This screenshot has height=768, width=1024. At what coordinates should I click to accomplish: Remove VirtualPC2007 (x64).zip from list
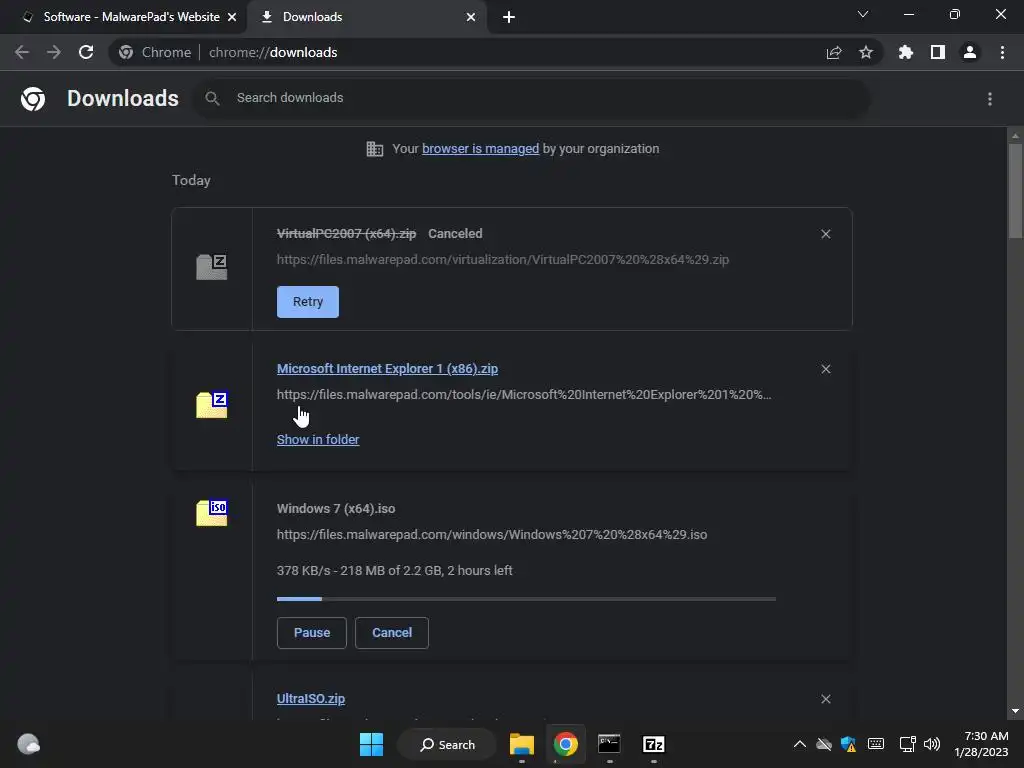(825, 234)
